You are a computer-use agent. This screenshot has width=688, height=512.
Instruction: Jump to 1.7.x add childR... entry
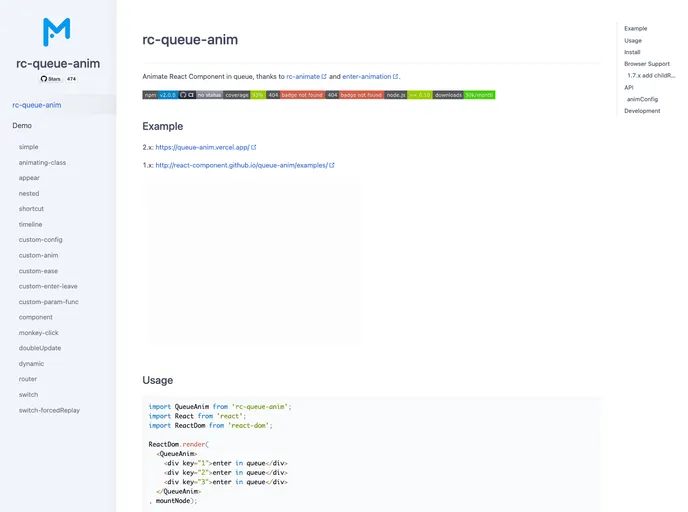click(x=651, y=75)
